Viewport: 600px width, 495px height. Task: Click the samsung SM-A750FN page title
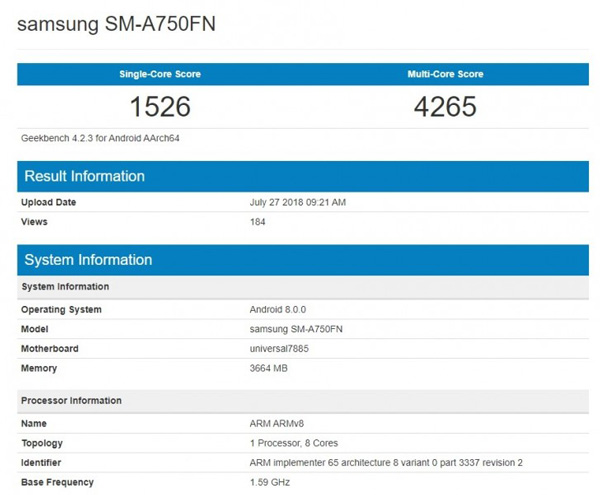pos(116,24)
